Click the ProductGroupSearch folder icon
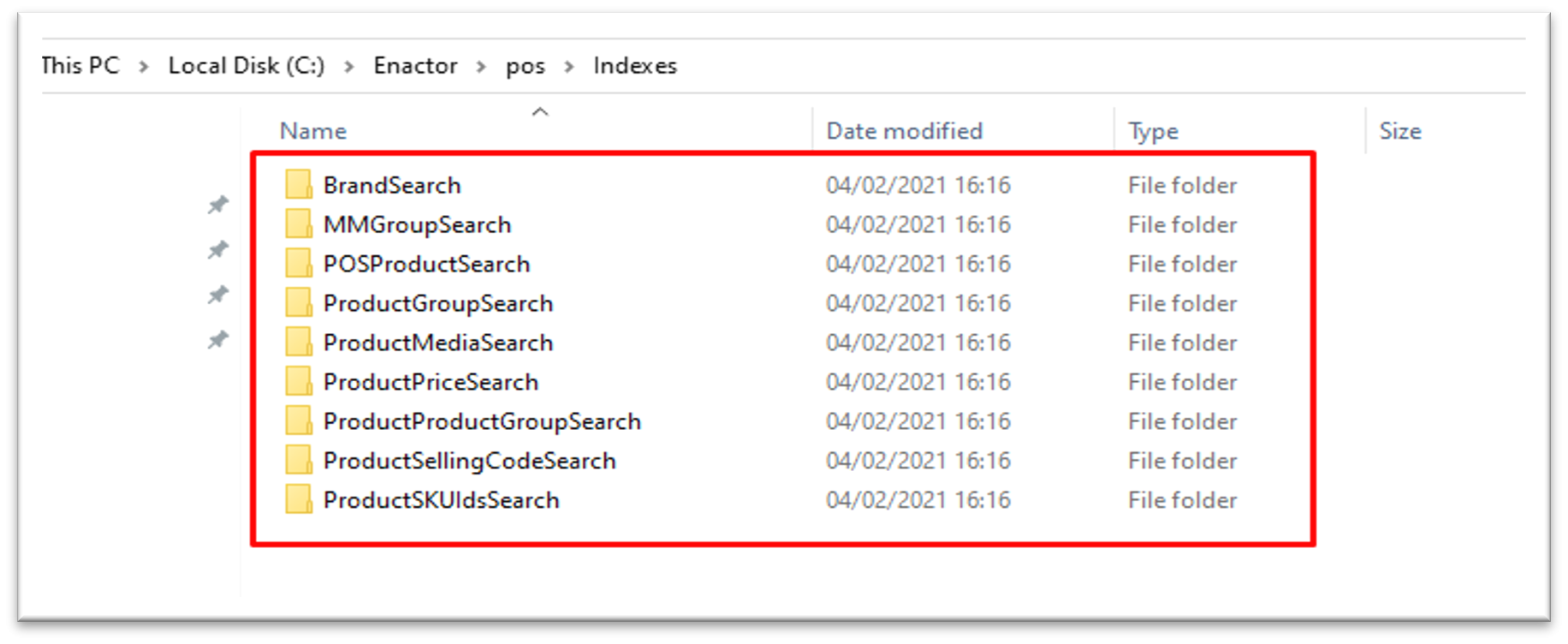Viewport: 1568px width, 644px height. (x=299, y=303)
